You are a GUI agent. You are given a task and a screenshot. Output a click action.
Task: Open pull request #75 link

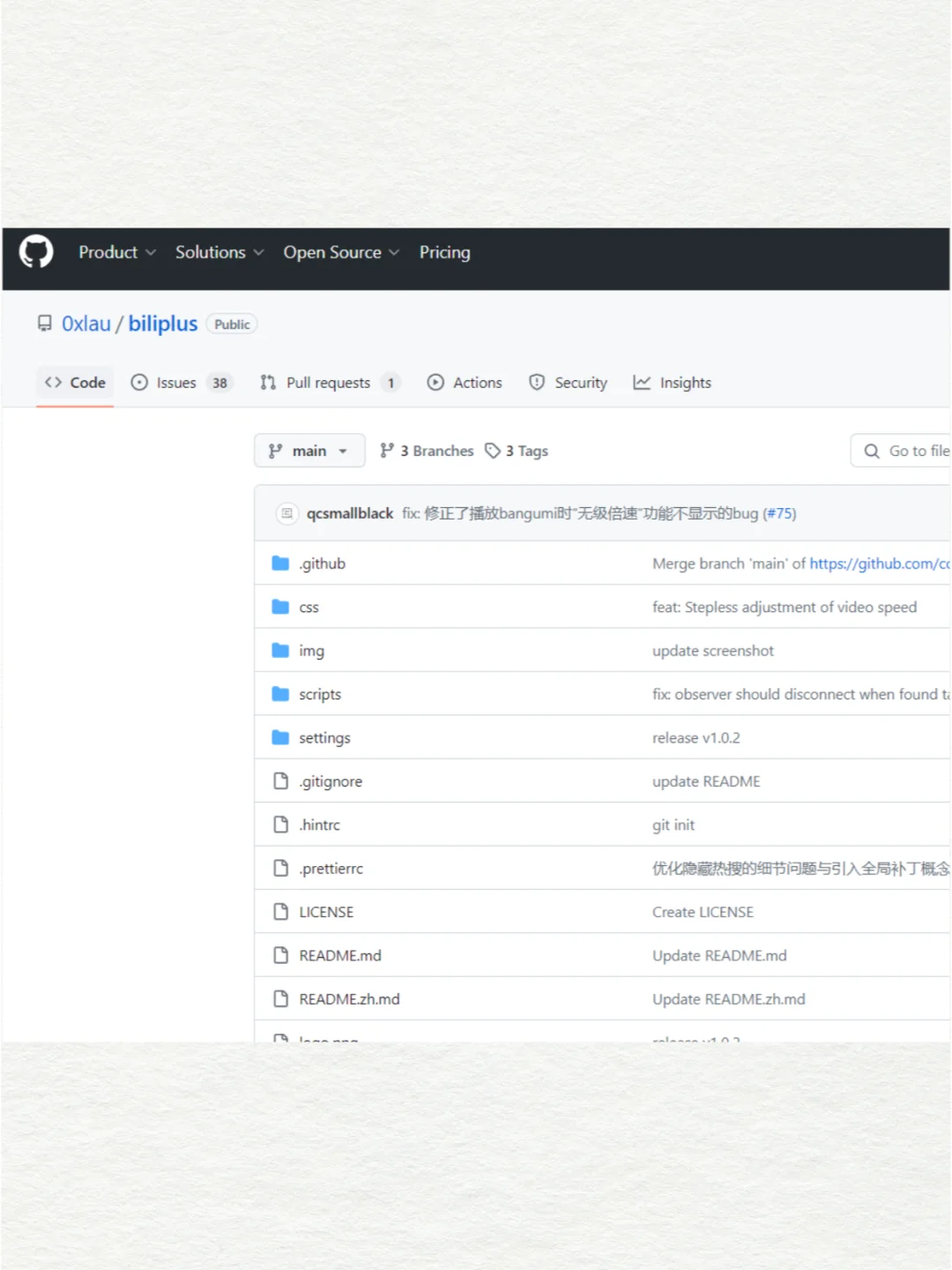[779, 513]
